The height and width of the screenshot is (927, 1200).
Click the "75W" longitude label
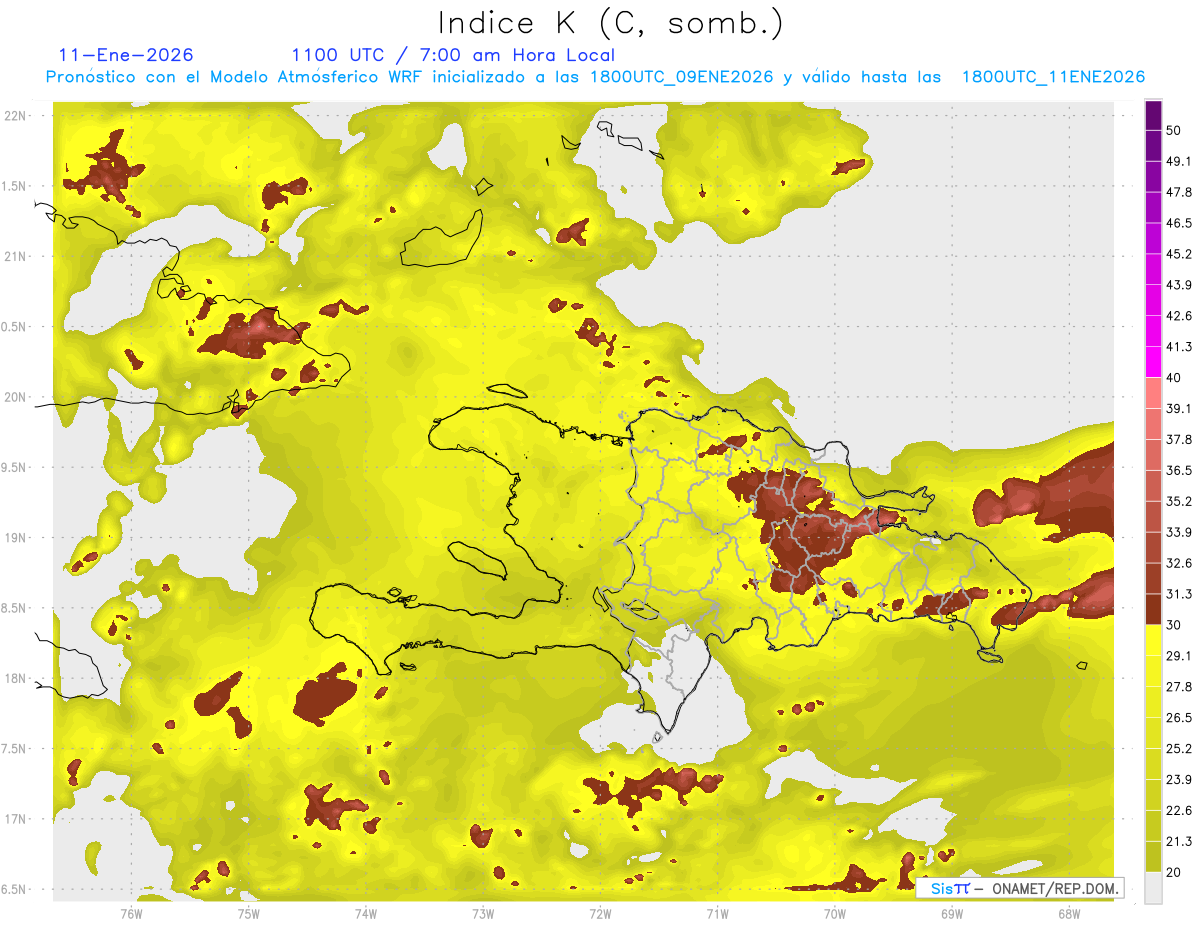click(248, 913)
